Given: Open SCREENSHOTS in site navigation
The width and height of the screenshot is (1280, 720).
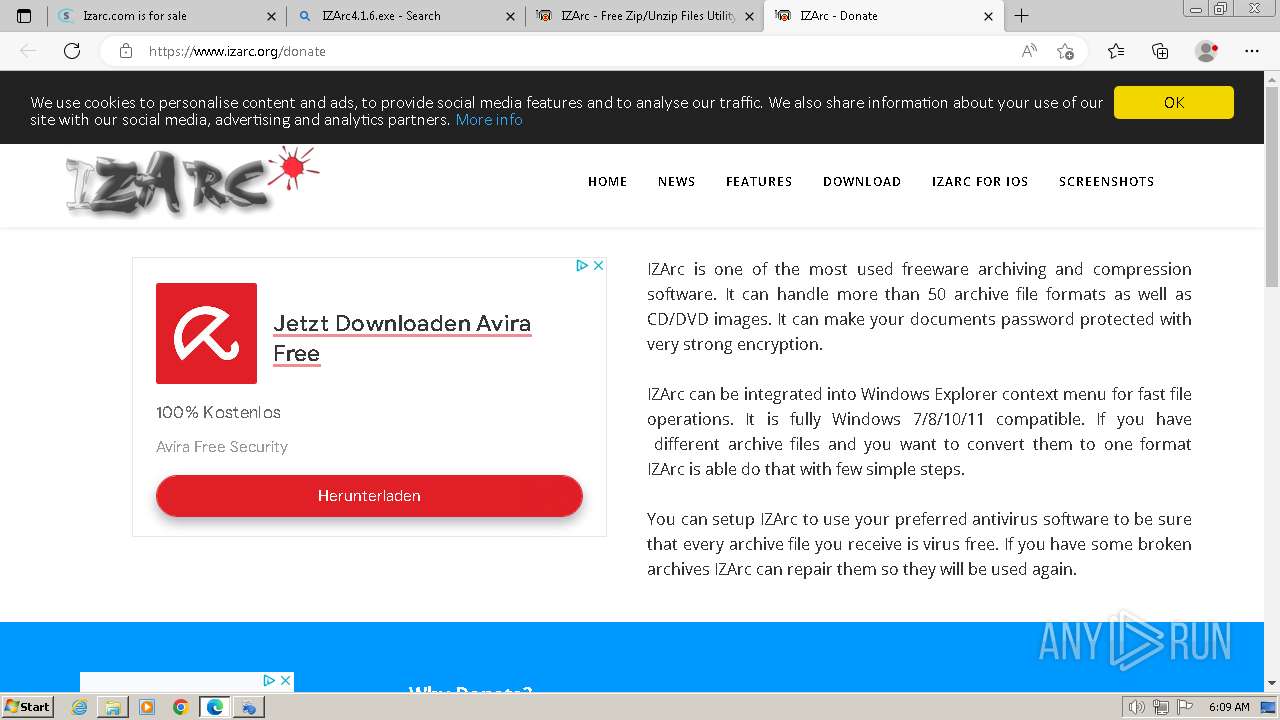Looking at the screenshot, I should pos(1107,181).
